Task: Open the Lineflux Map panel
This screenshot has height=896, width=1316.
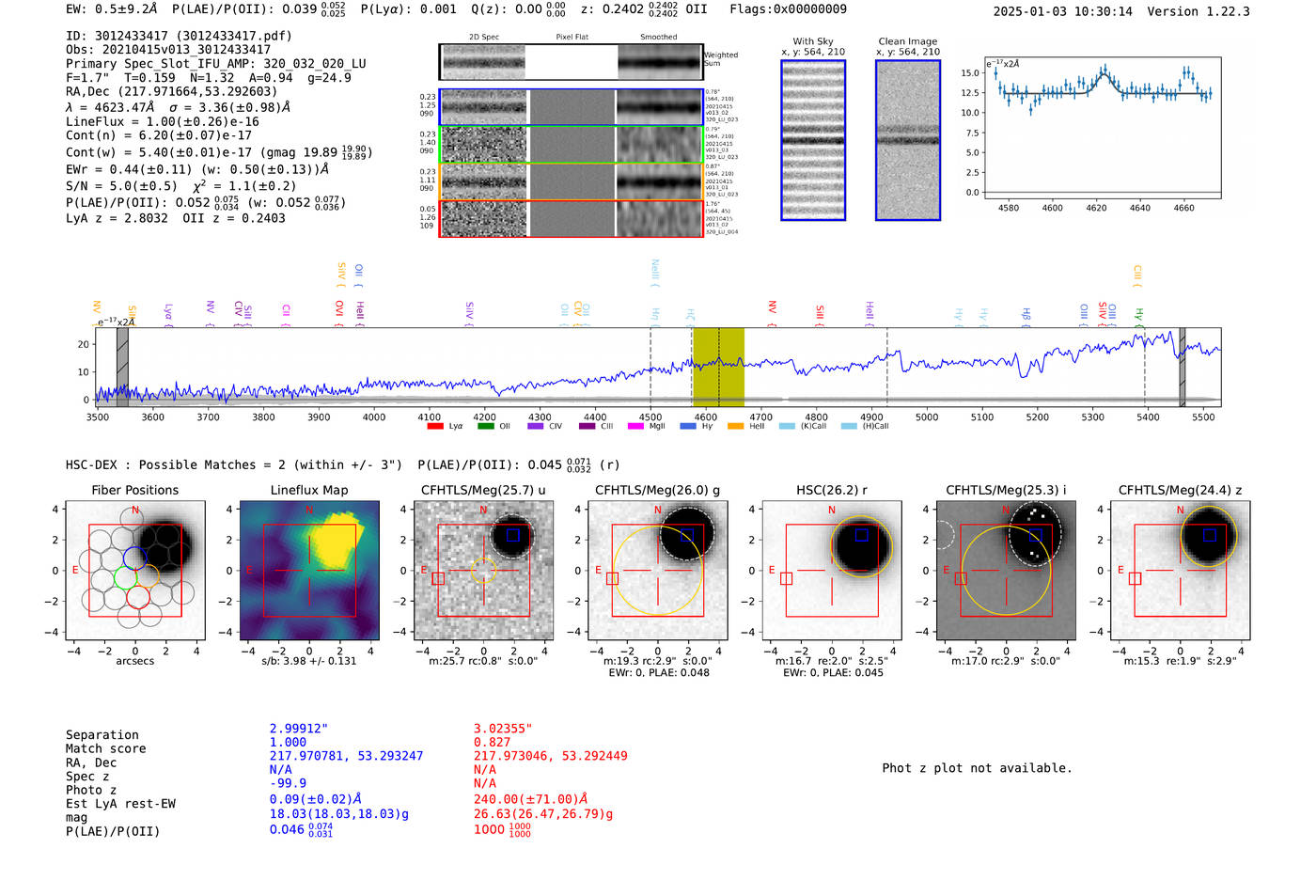Action: (309, 571)
